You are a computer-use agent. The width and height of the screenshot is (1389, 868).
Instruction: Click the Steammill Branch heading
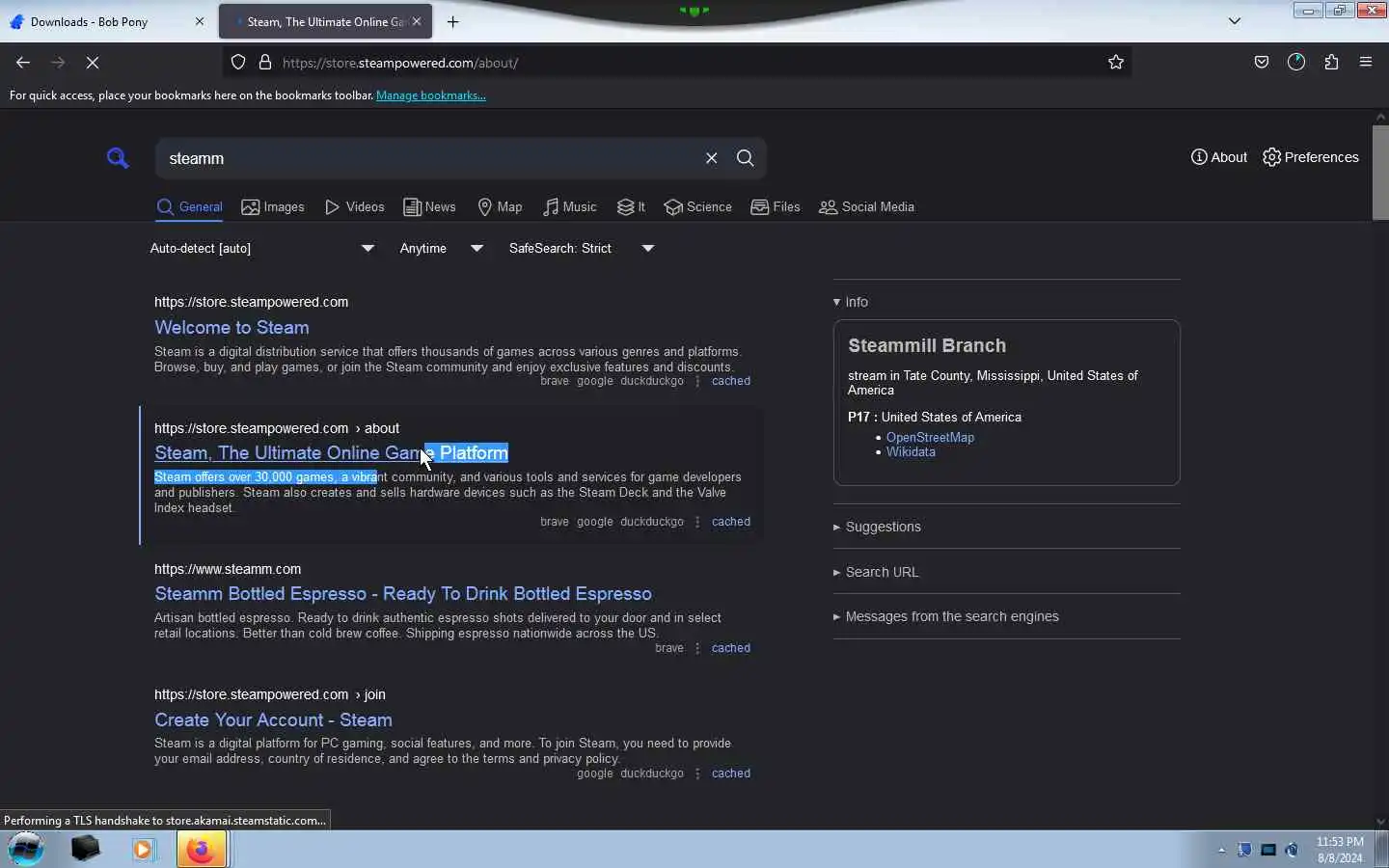pyautogui.click(x=927, y=346)
